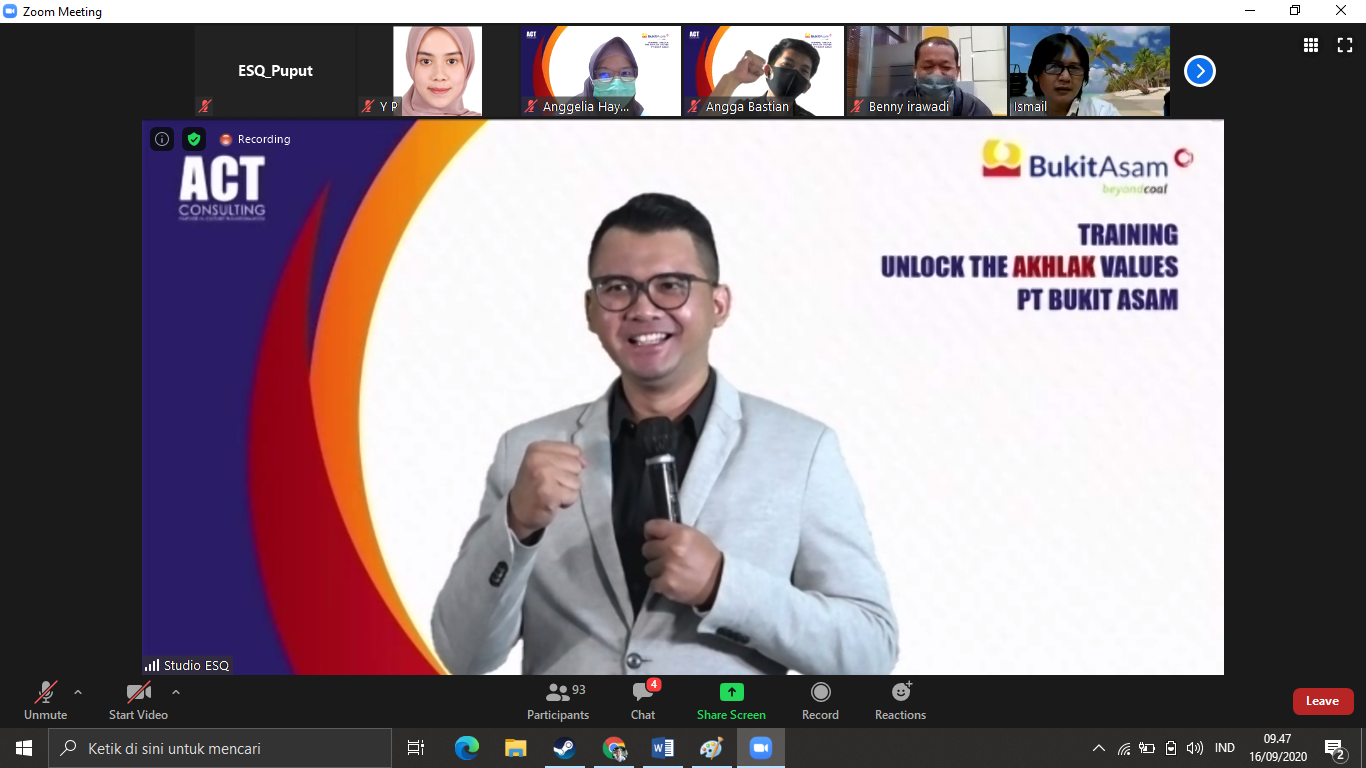Open the Participants panel
The image size is (1366, 768).
pyautogui.click(x=558, y=700)
